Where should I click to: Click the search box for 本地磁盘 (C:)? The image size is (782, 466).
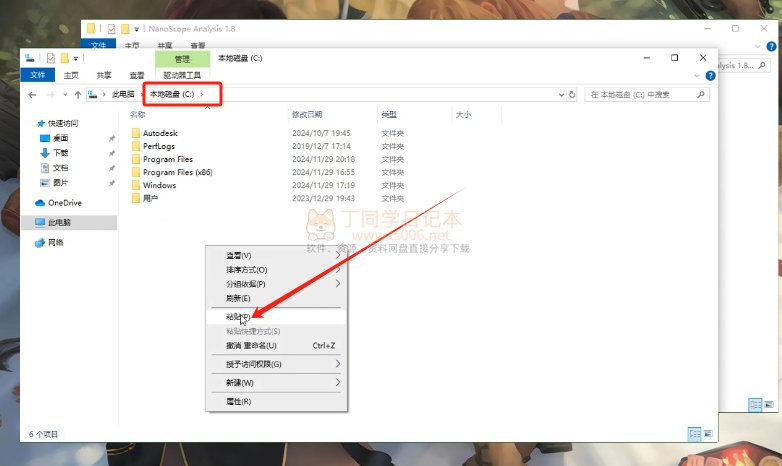pos(647,94)
